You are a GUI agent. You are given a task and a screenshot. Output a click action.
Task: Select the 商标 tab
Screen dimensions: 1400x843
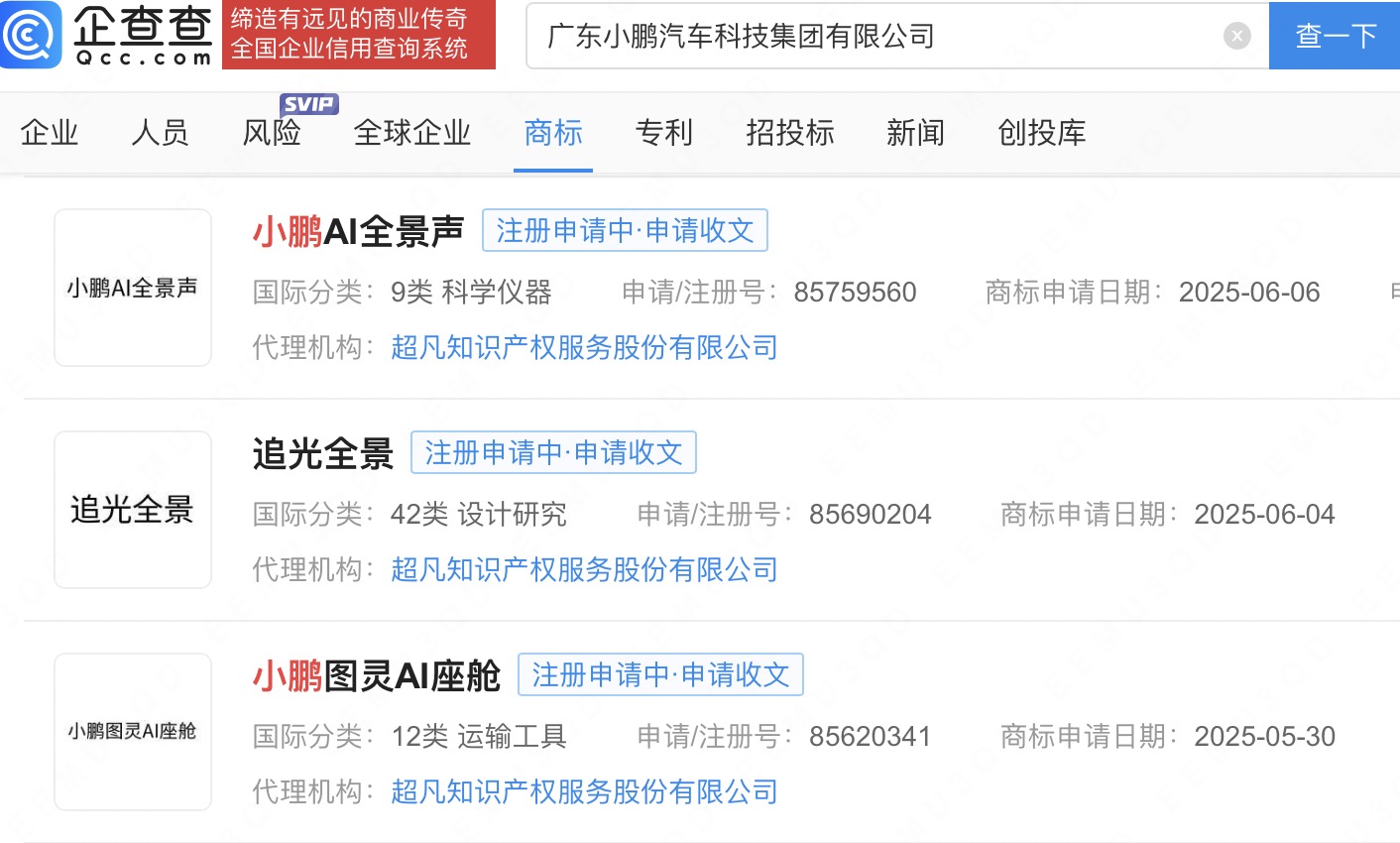[553, 132]
